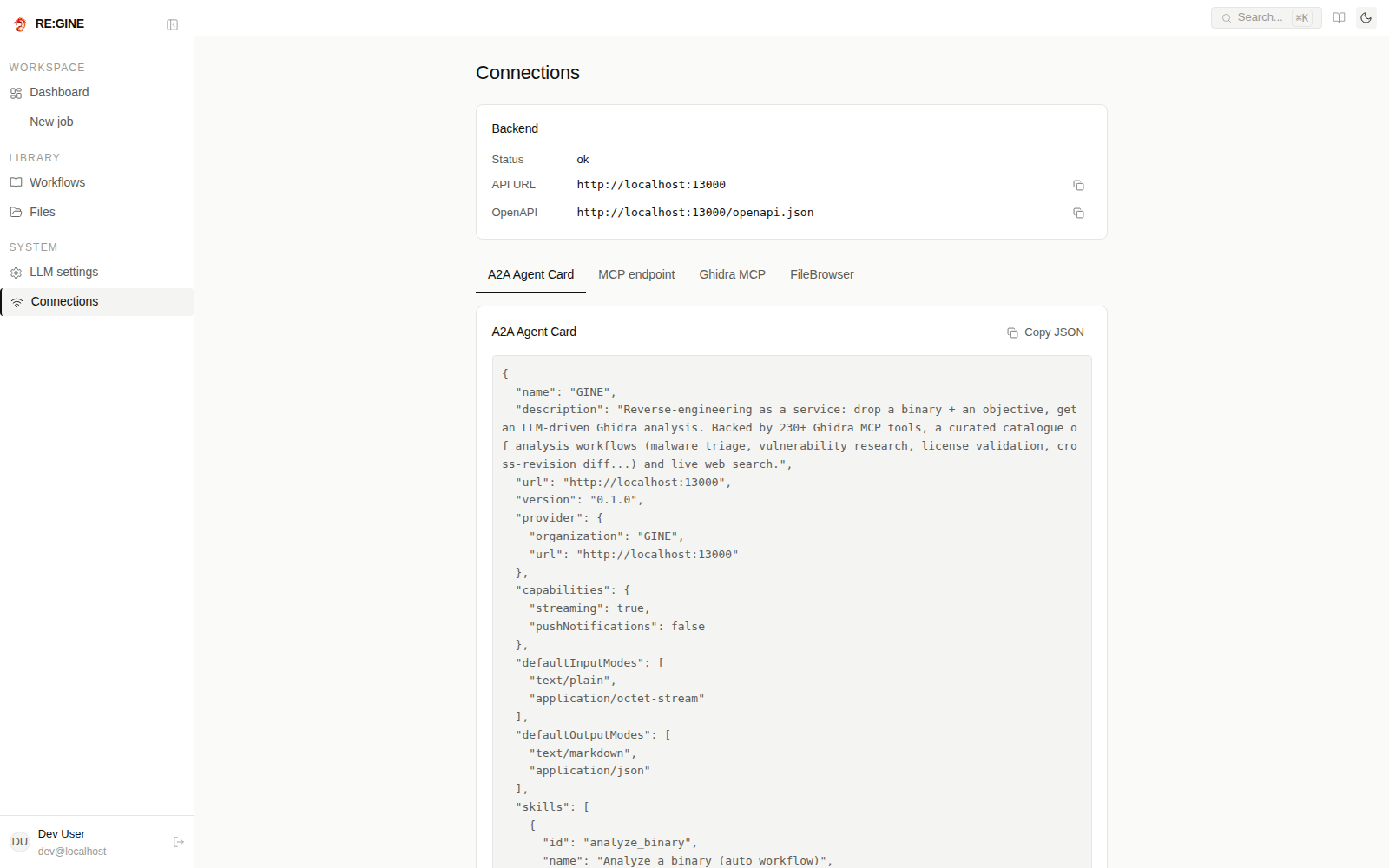
Task: Go to Files section
Action: pos(96,212)
